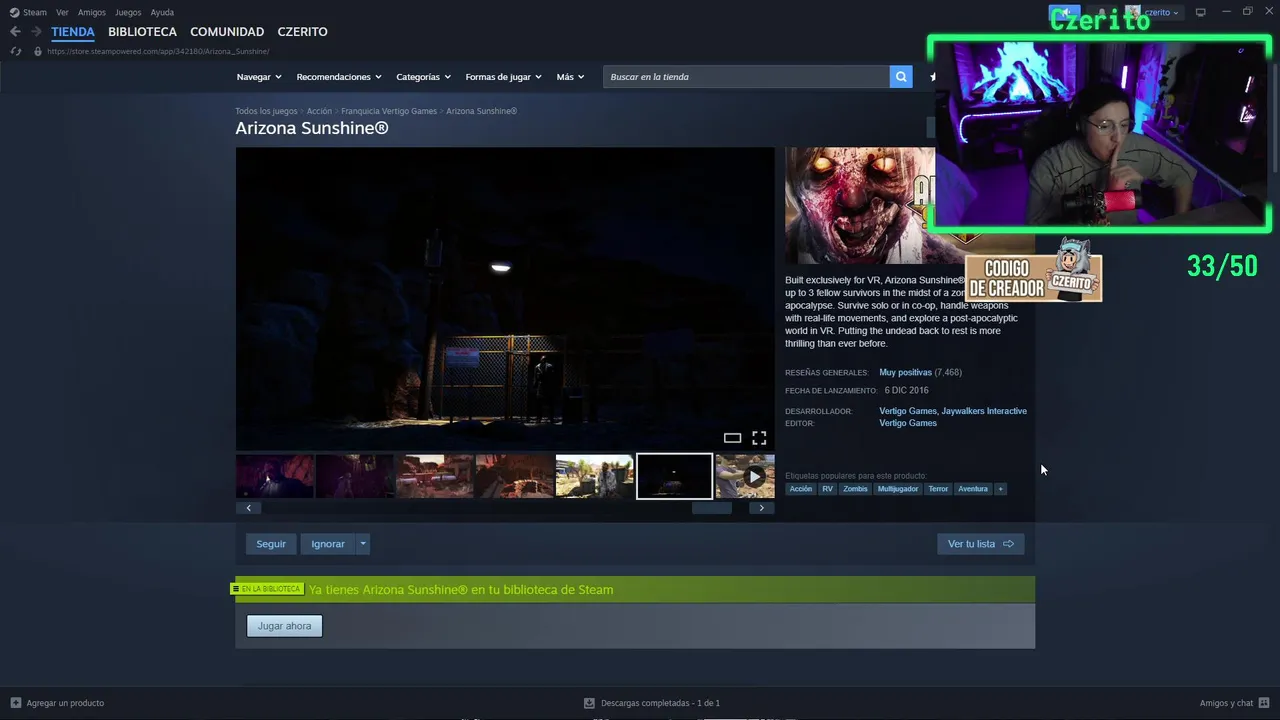
Task: Select the Multijugador tag
Action: (898, 489)
